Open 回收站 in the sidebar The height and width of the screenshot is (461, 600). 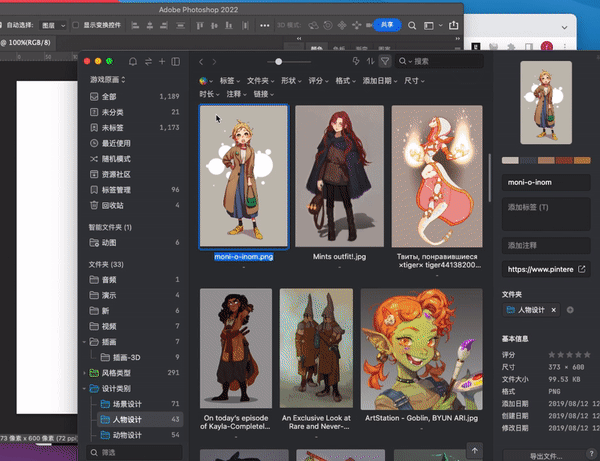pos(134,205)
